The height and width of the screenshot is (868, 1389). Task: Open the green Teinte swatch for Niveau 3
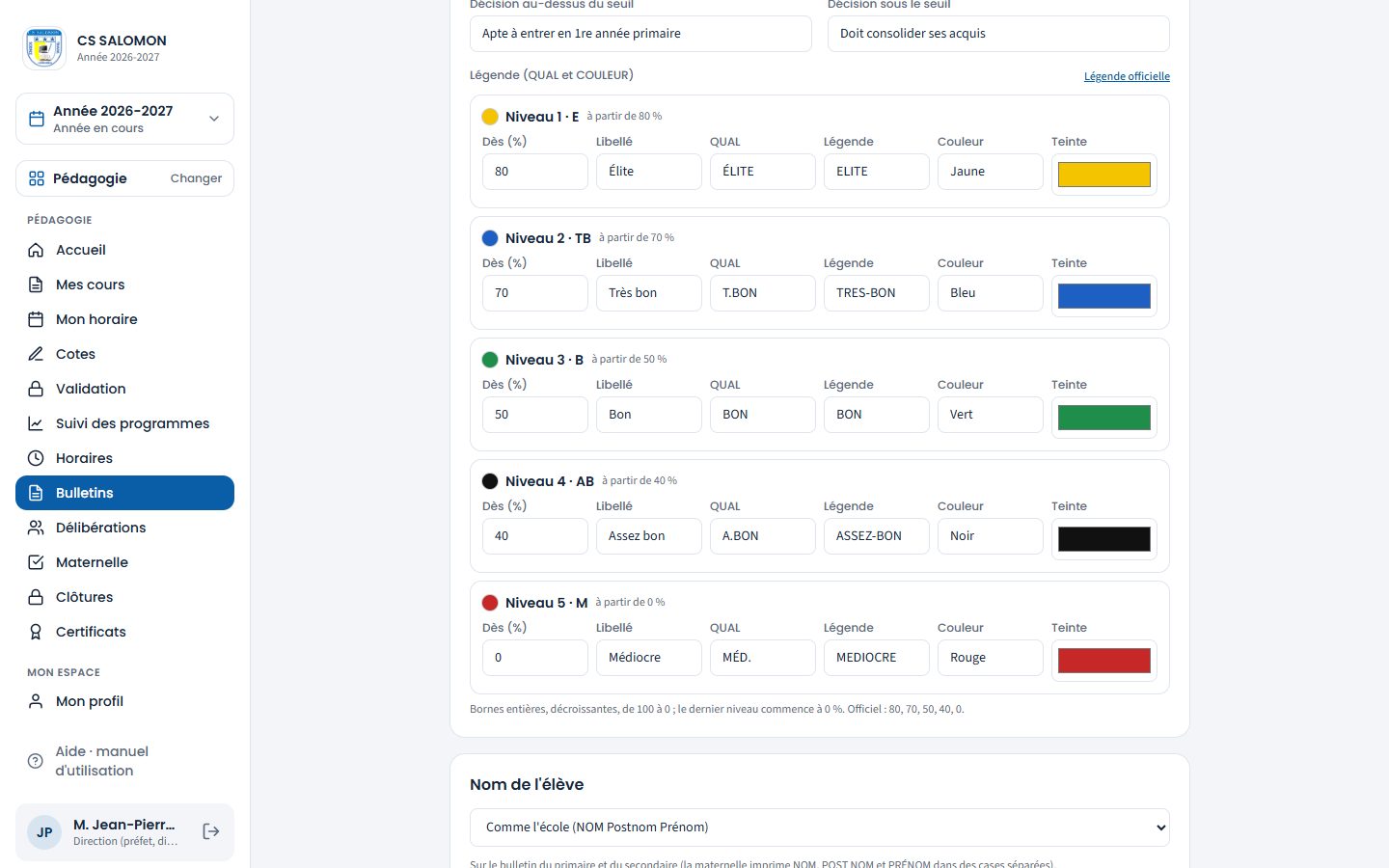coord(1104,418)
